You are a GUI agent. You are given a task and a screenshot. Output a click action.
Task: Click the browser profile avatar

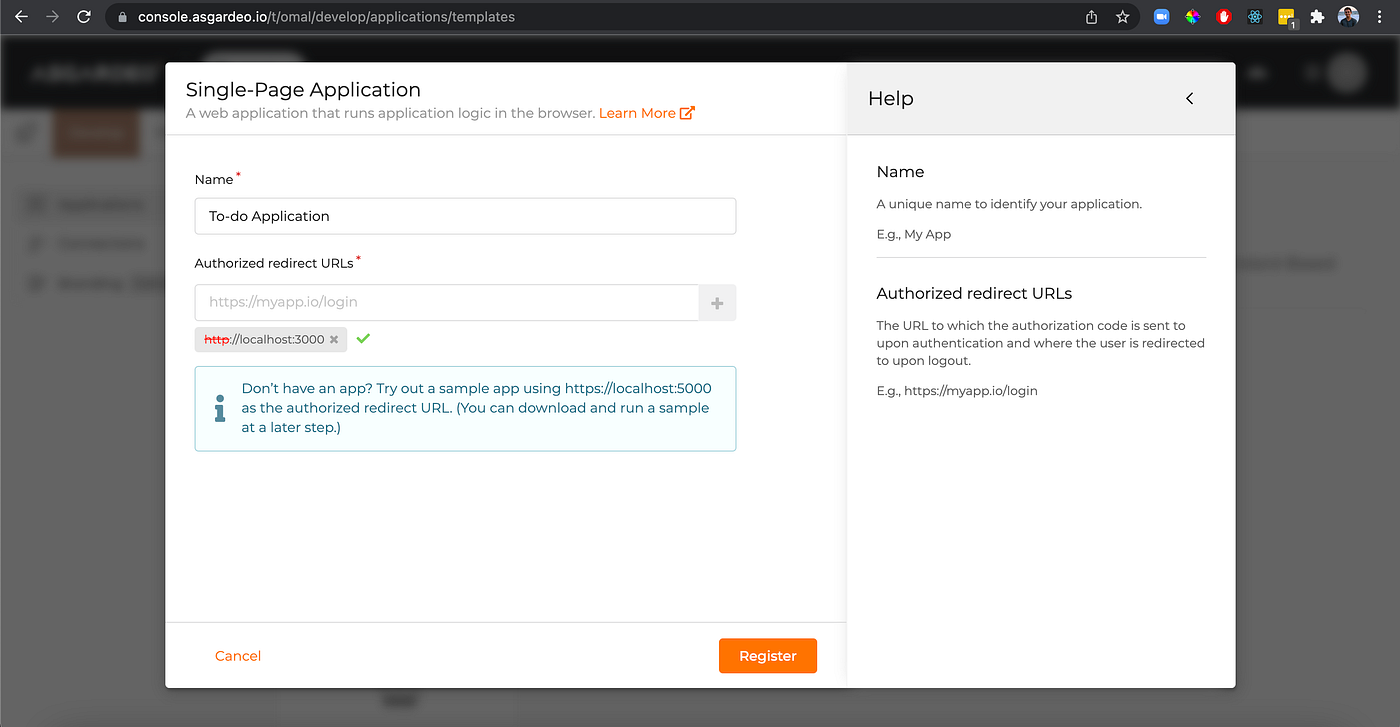click(1348, 16)
